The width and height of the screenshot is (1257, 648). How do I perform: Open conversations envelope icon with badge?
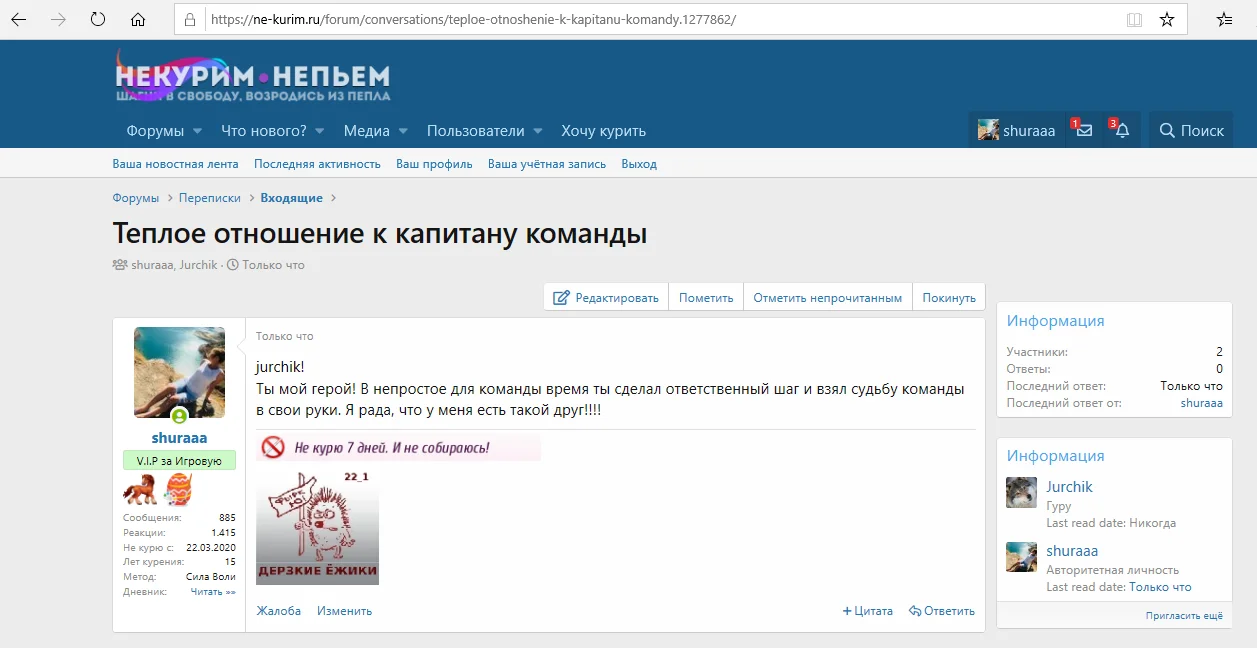click(1084, 130)
